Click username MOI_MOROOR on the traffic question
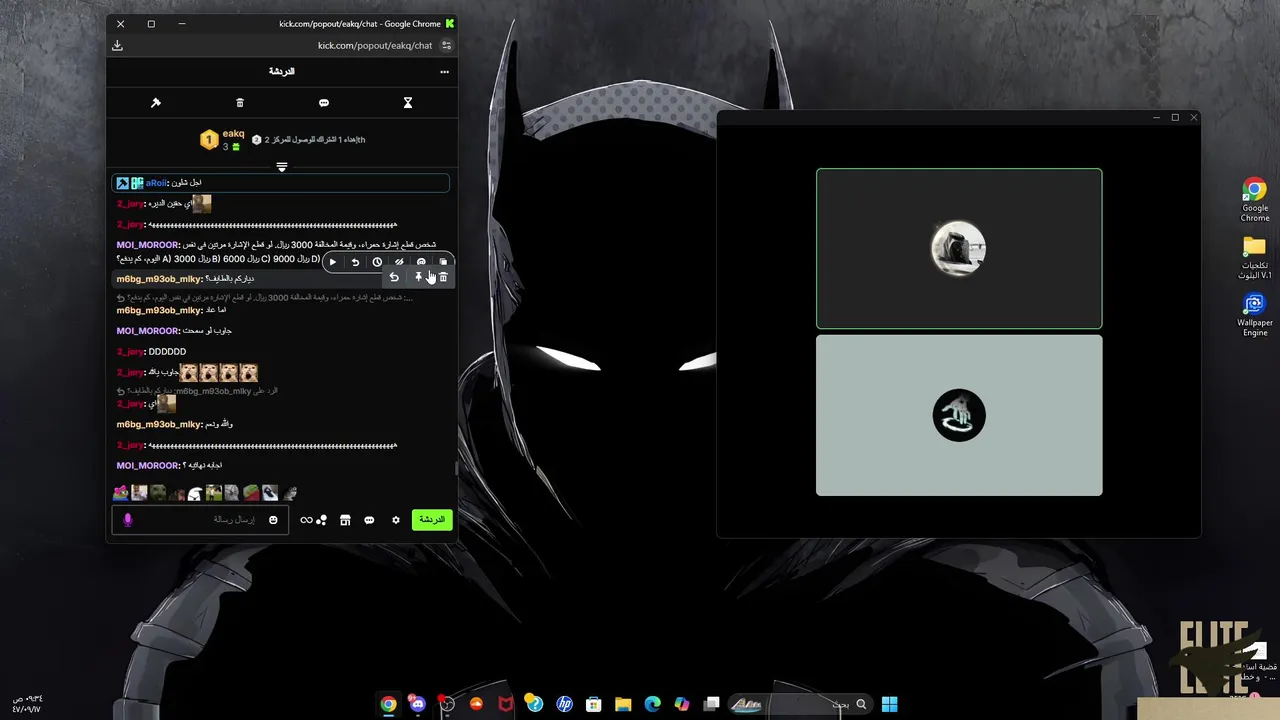The width and height of the screenshot is (1280, 720). (x=148, y=245)
